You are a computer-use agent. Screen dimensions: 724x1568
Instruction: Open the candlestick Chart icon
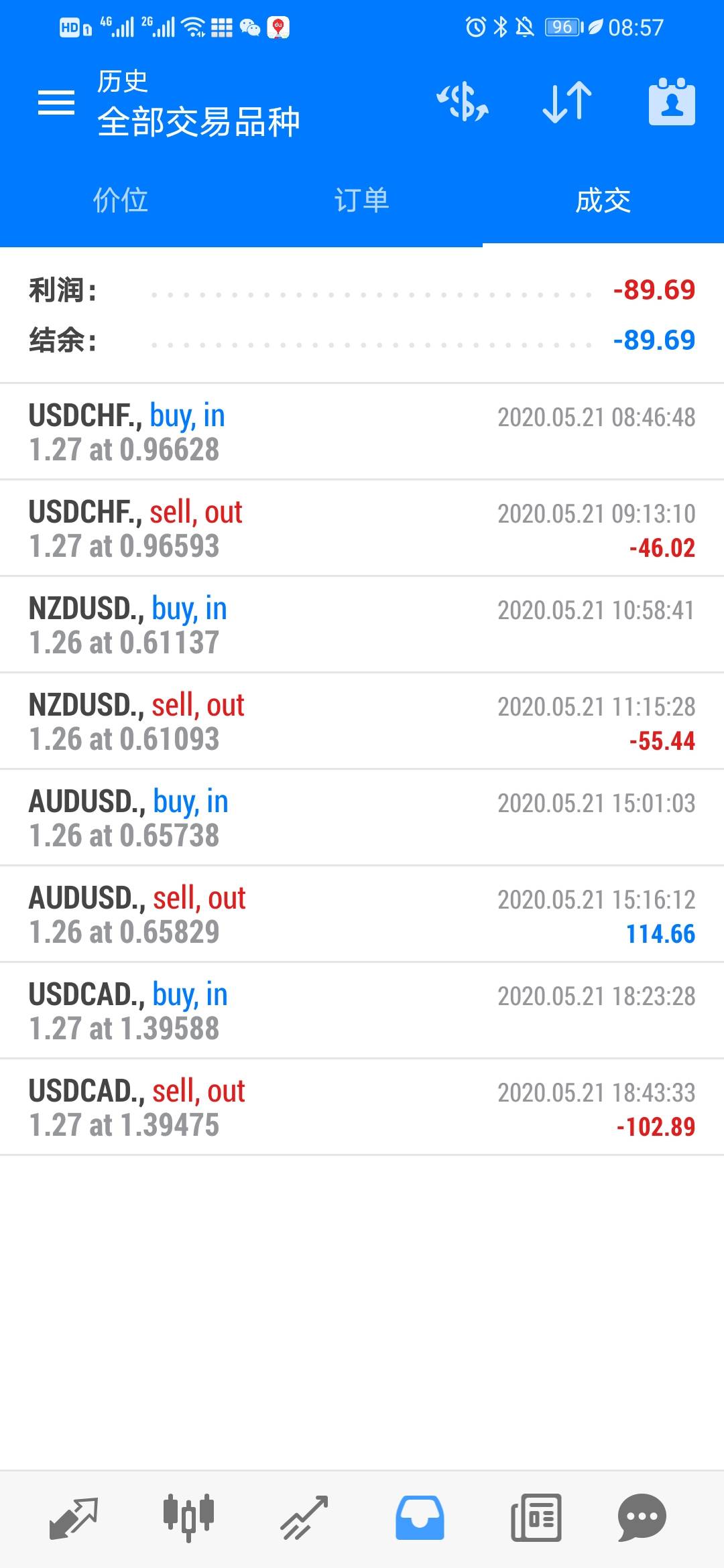(188, 1518)
